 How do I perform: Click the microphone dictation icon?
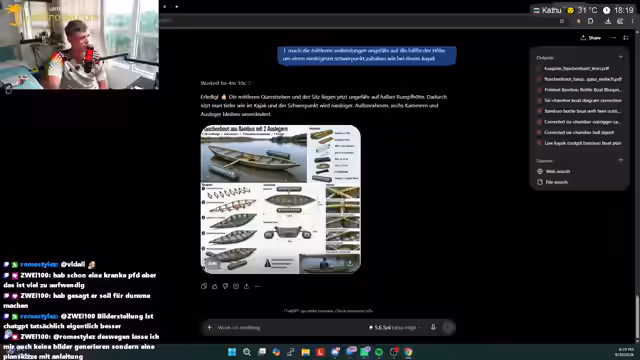pyautogui.click(x=433, y=327)
